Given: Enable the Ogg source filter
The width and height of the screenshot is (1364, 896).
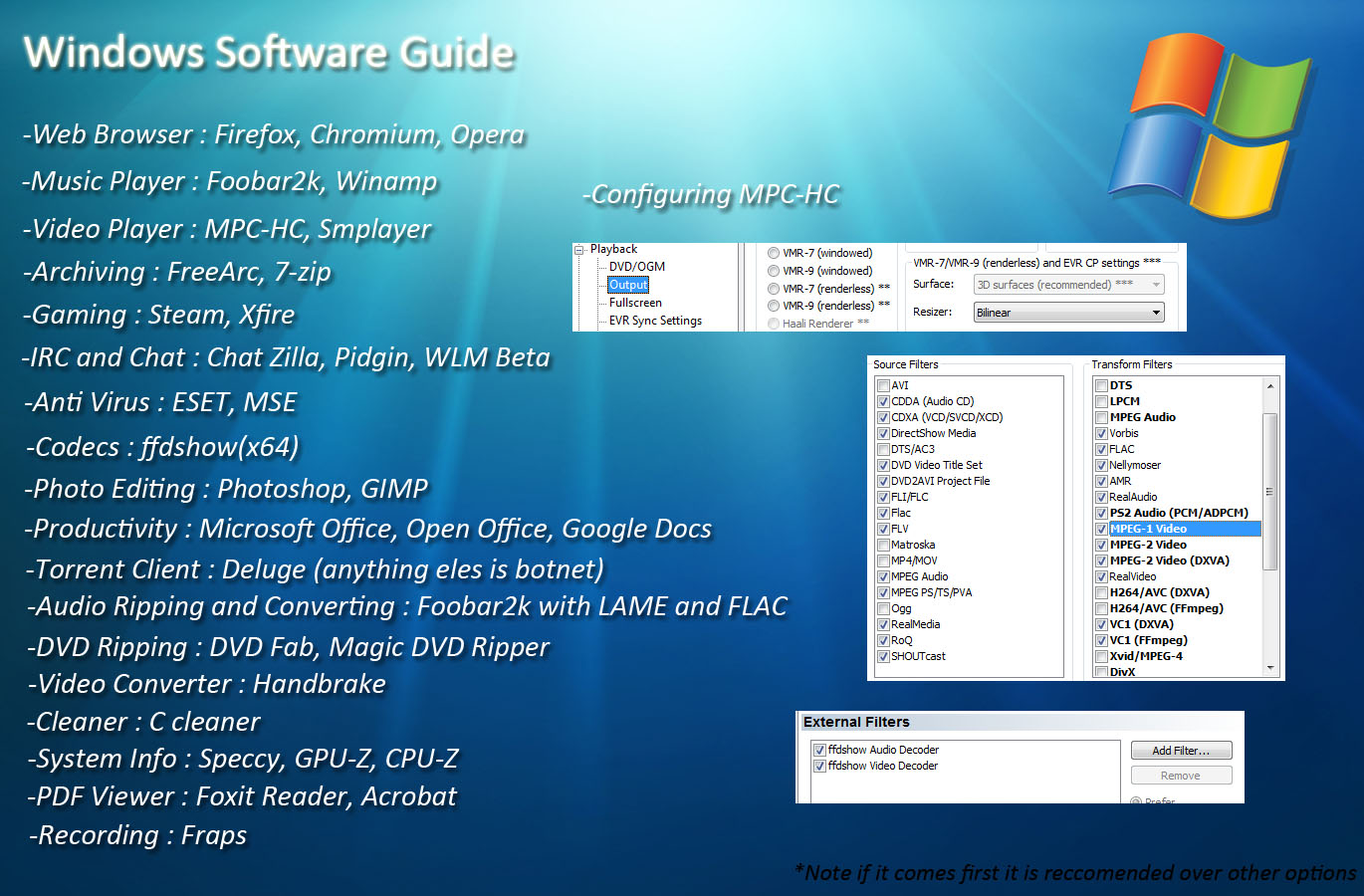Looking at the screenshot, I should pos(883,609).
